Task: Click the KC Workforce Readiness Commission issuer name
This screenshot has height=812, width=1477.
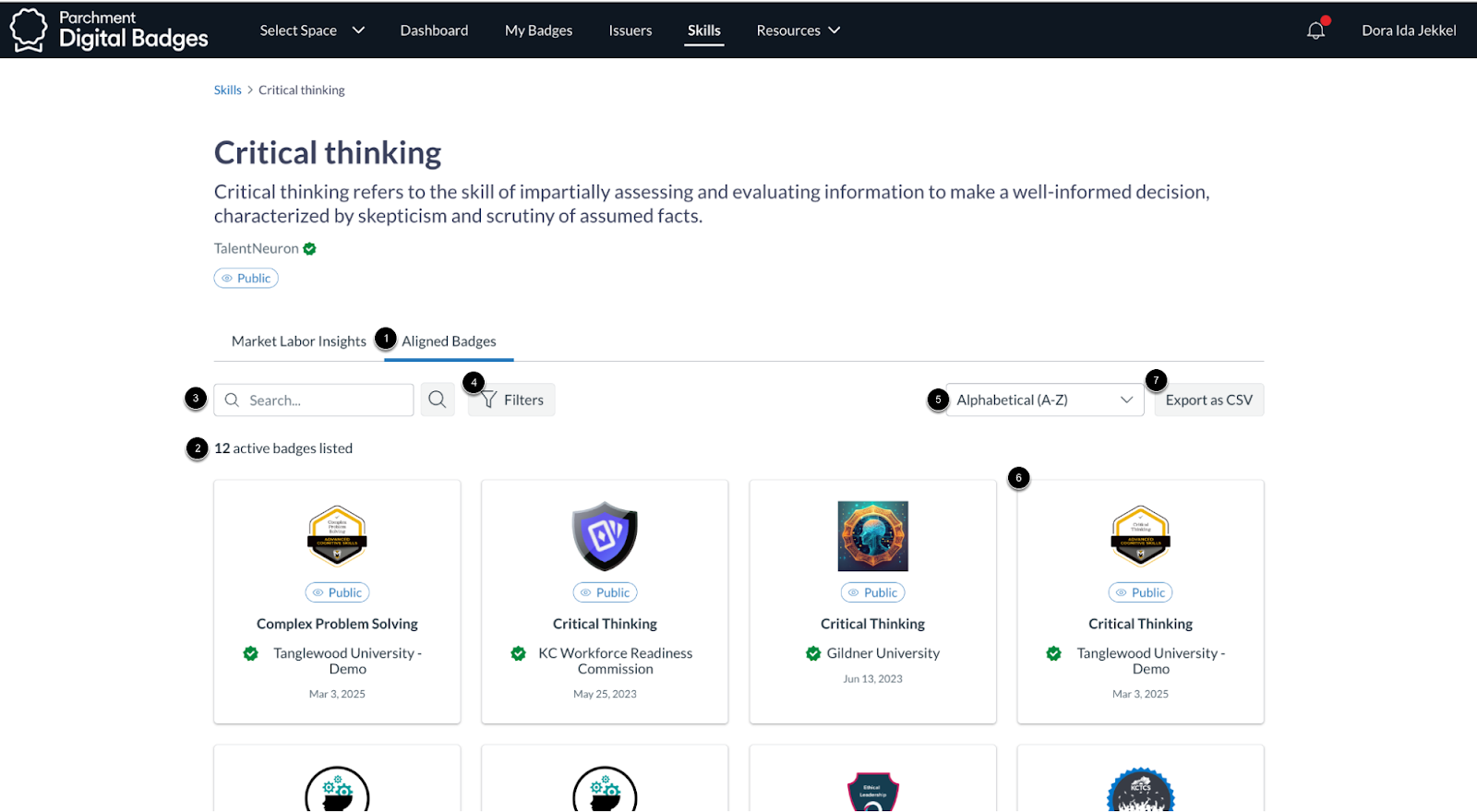Action: tap(616, 661)
